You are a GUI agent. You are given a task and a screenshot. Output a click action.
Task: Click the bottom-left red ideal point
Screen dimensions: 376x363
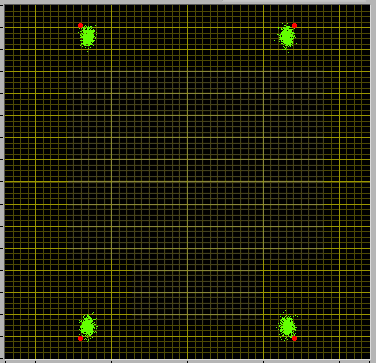click(x=80, y=338)
